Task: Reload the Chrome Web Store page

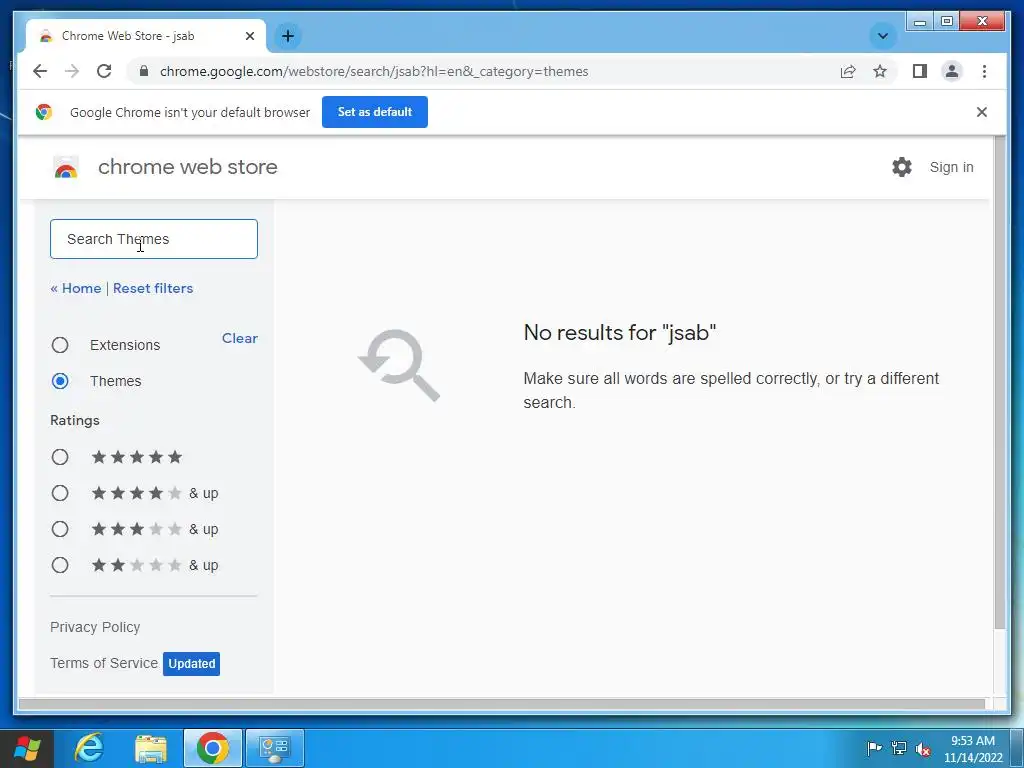Action: click(x=104, y=71)
